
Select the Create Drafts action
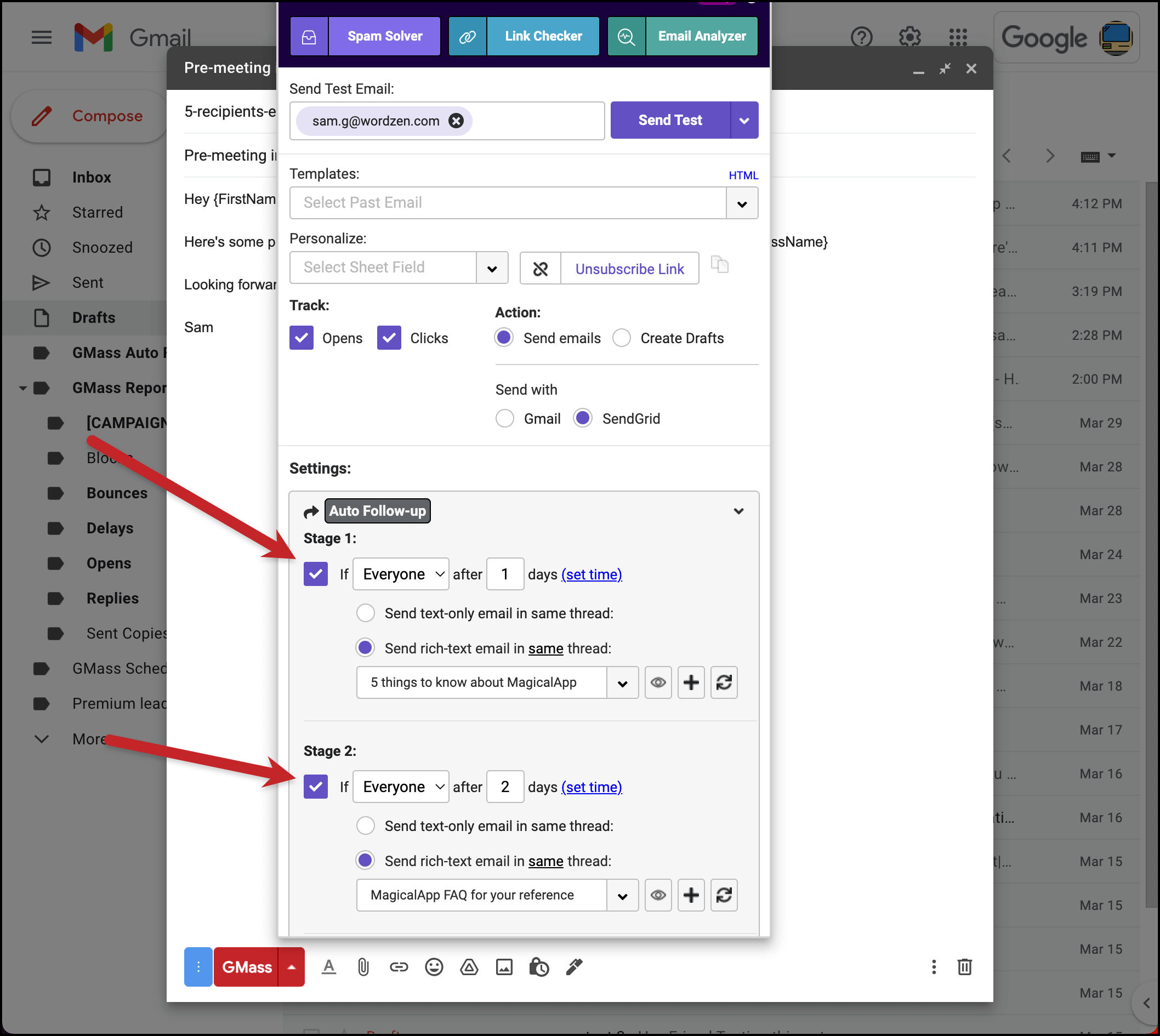(622, 338)
